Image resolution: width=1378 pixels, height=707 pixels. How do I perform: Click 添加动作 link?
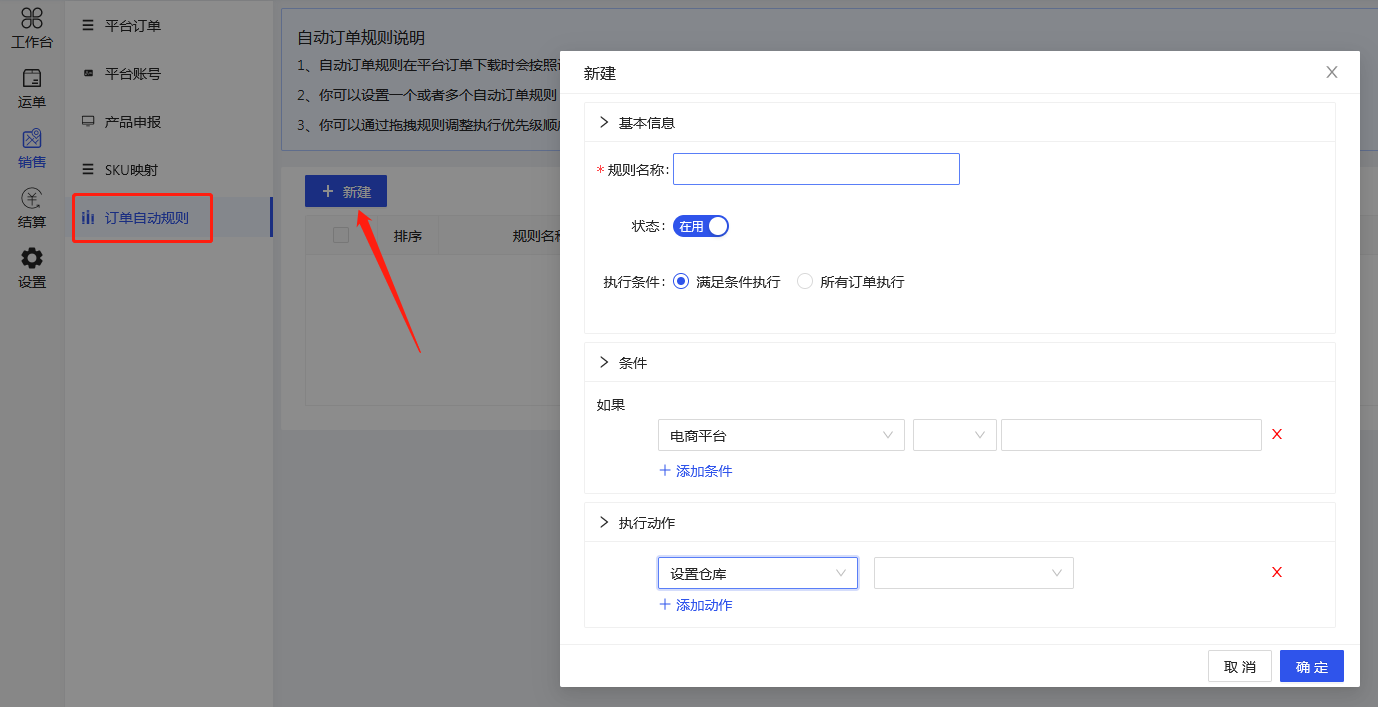click(696, 604)
